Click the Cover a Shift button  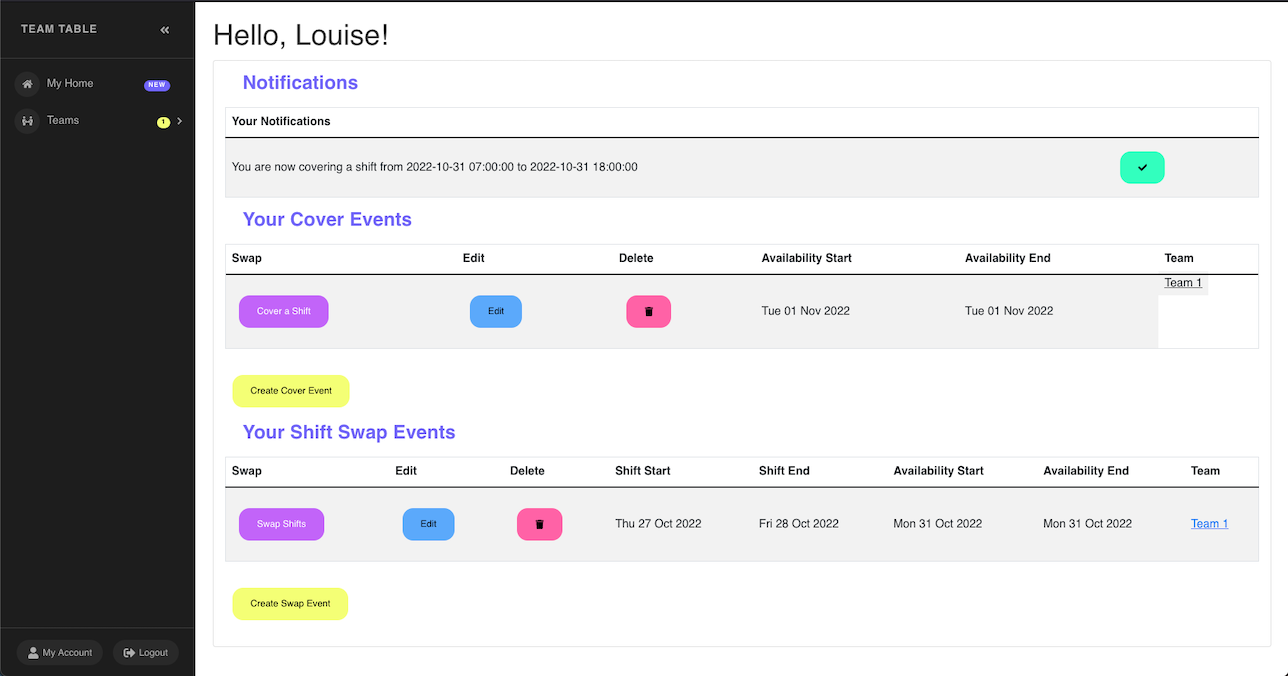pyautogui.click(x=283, y=312)
